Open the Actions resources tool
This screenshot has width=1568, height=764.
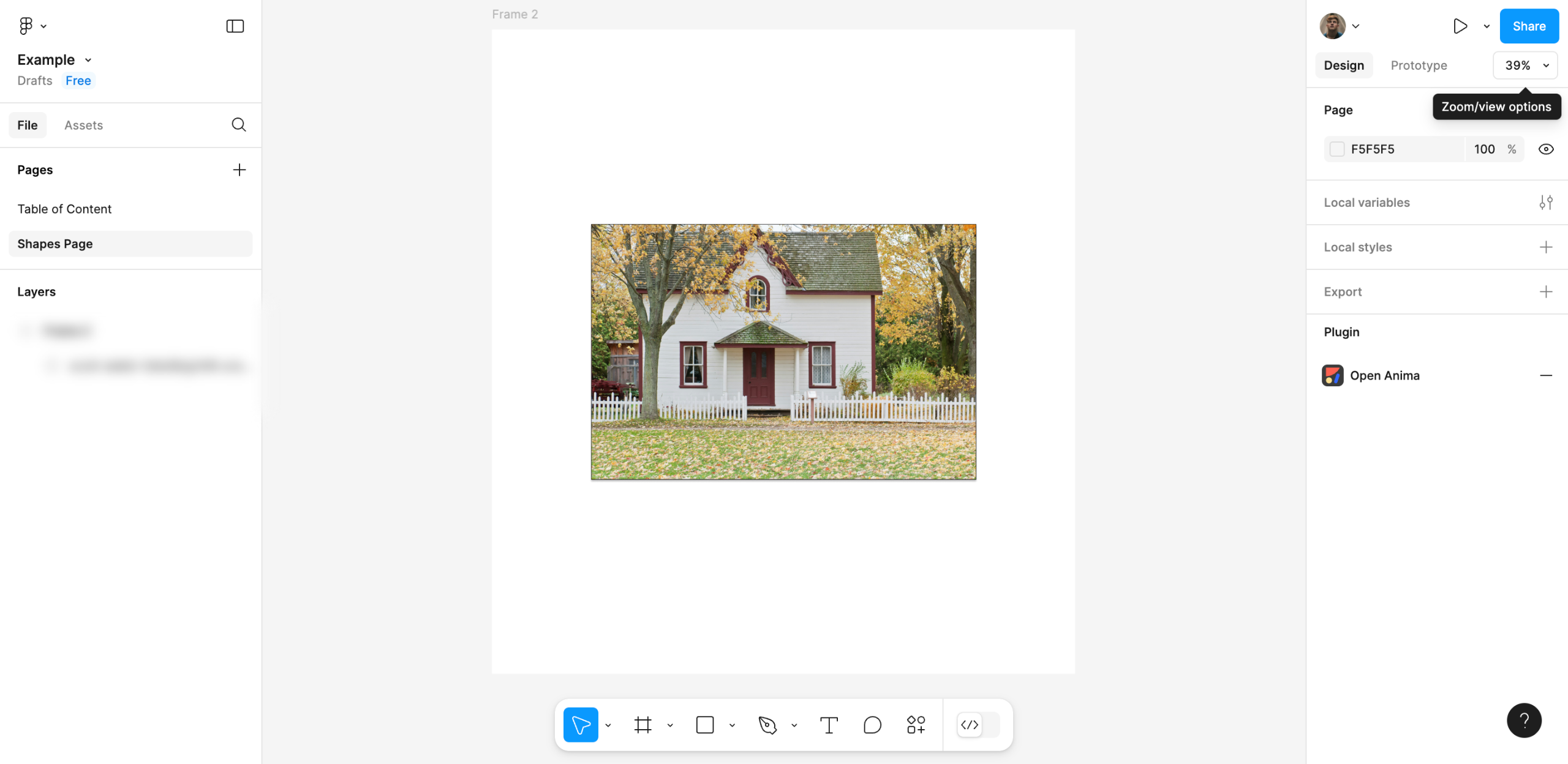pos(916,725)
